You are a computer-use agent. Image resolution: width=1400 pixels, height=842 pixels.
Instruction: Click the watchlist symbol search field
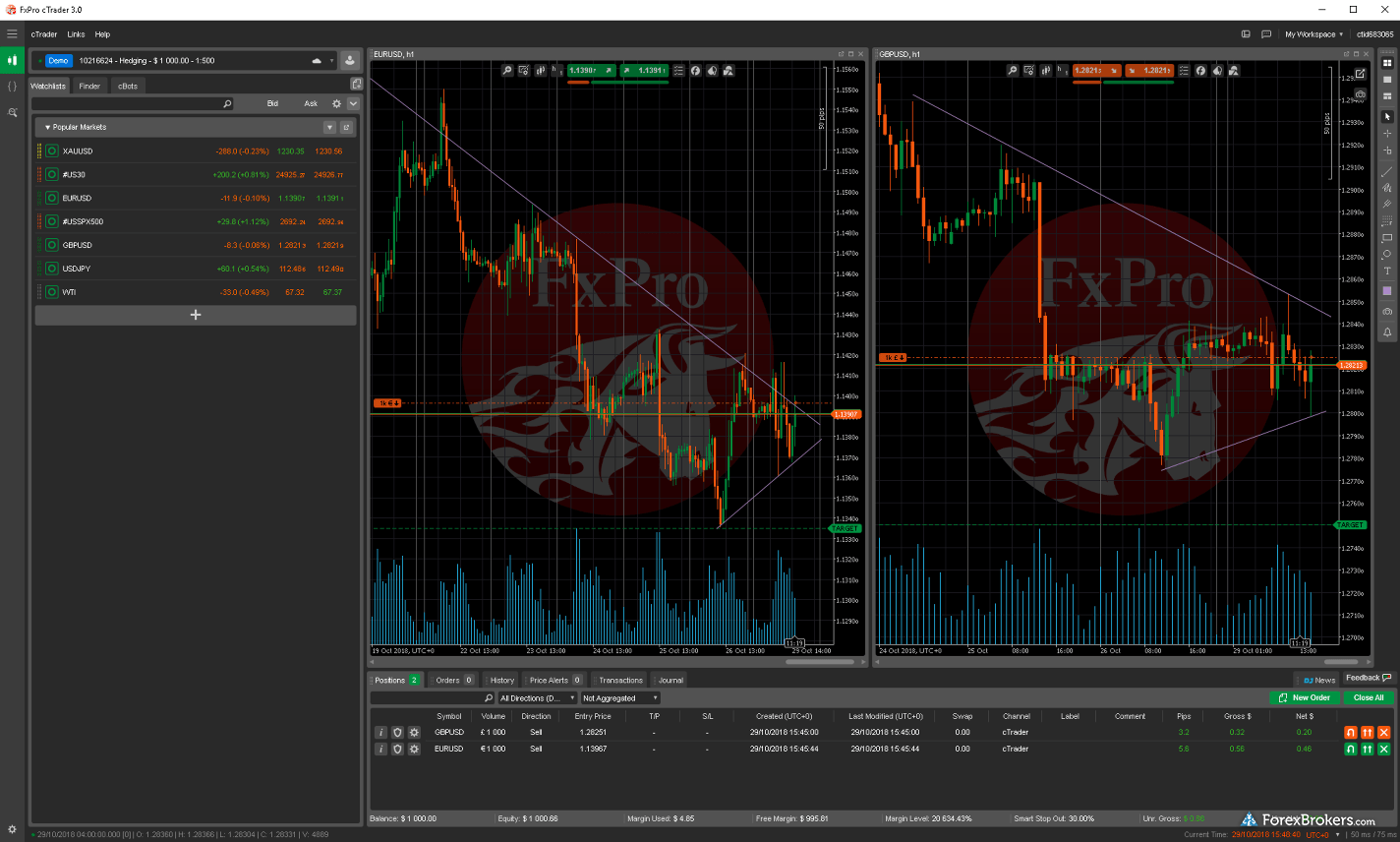click(132, 103)
